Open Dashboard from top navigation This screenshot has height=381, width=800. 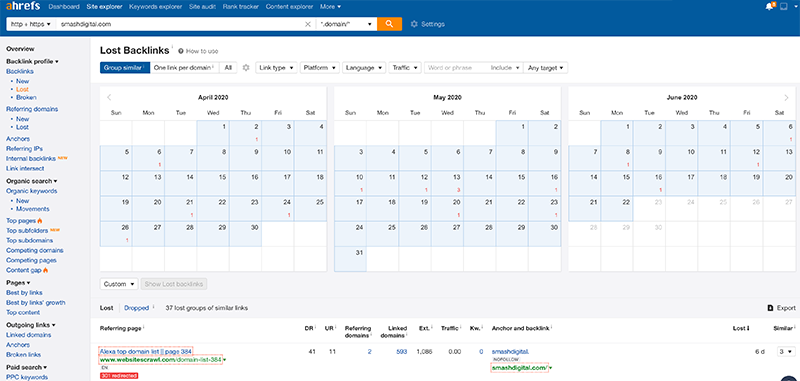pyautogui.click(x=64, y=7)
